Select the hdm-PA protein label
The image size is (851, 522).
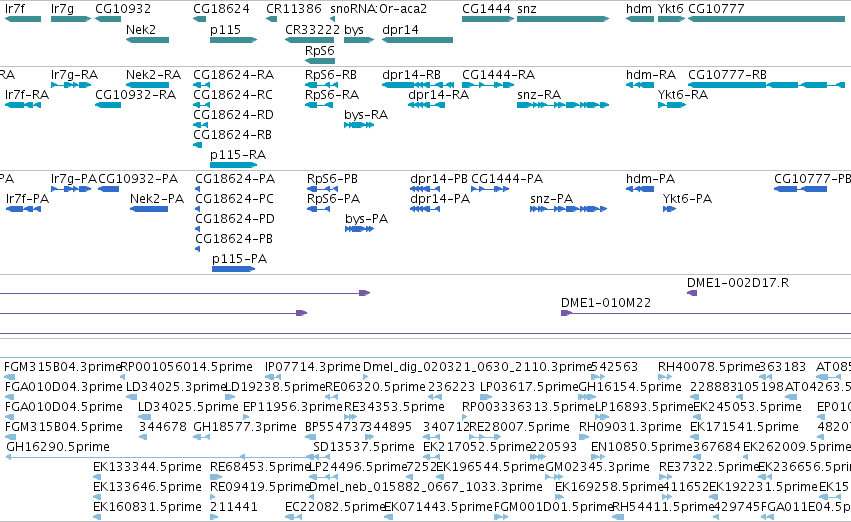[650, 179]
